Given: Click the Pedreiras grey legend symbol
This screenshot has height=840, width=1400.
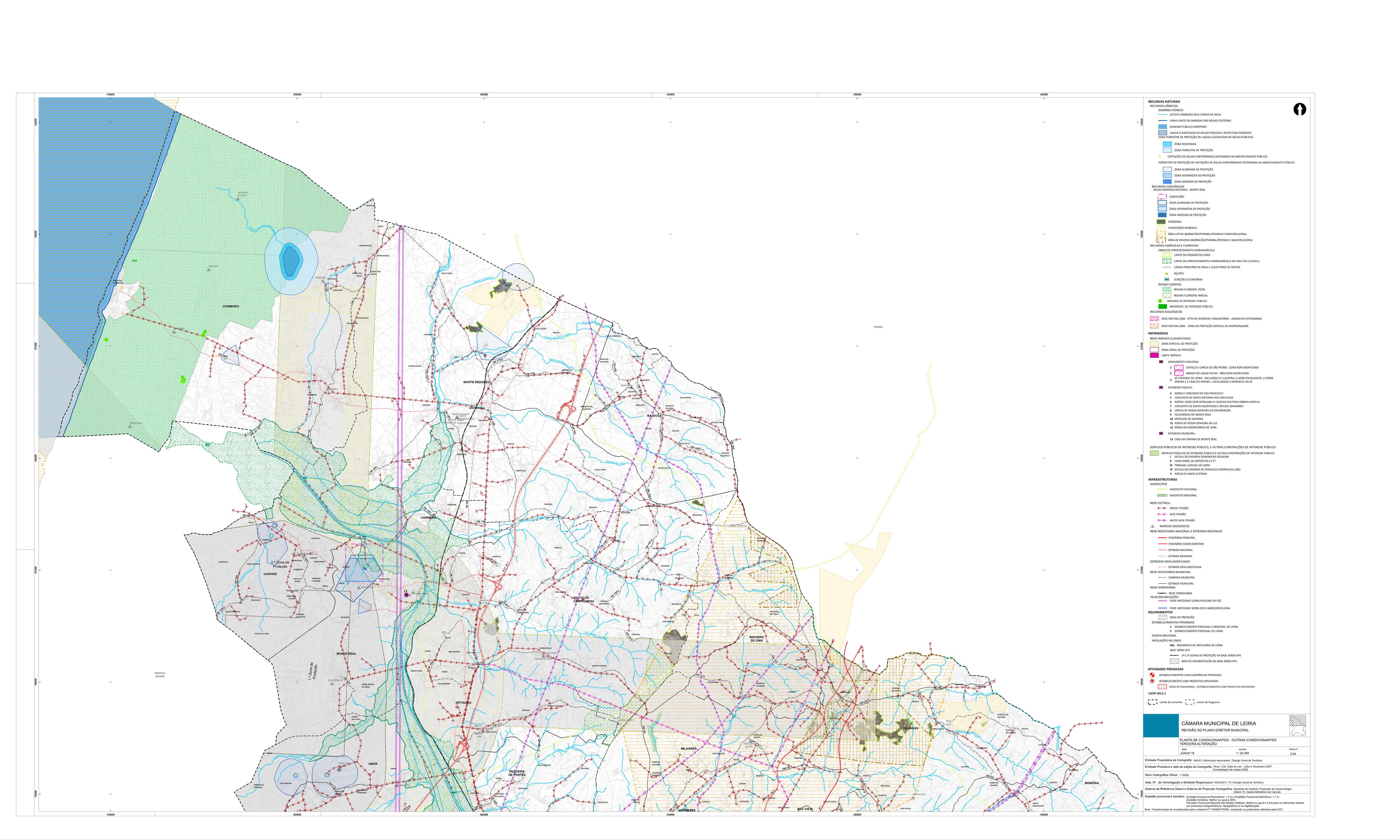Looking at the screenshot, I should coord(1161,222).
